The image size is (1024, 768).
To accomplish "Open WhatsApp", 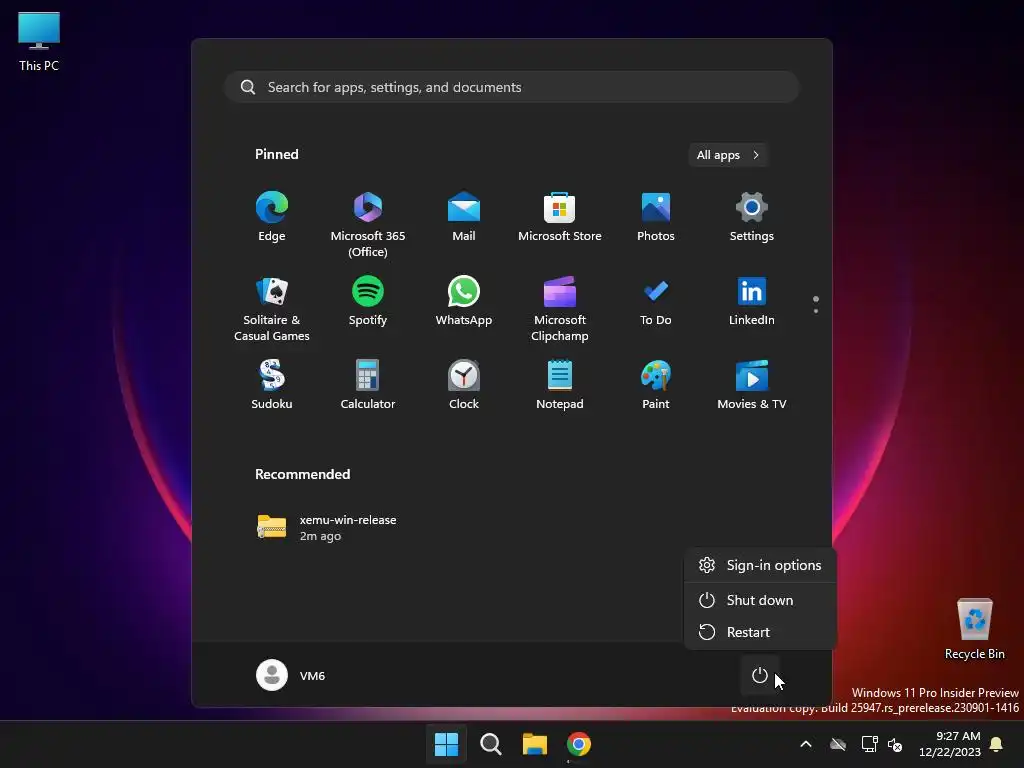I will click(x=464, y=301).
